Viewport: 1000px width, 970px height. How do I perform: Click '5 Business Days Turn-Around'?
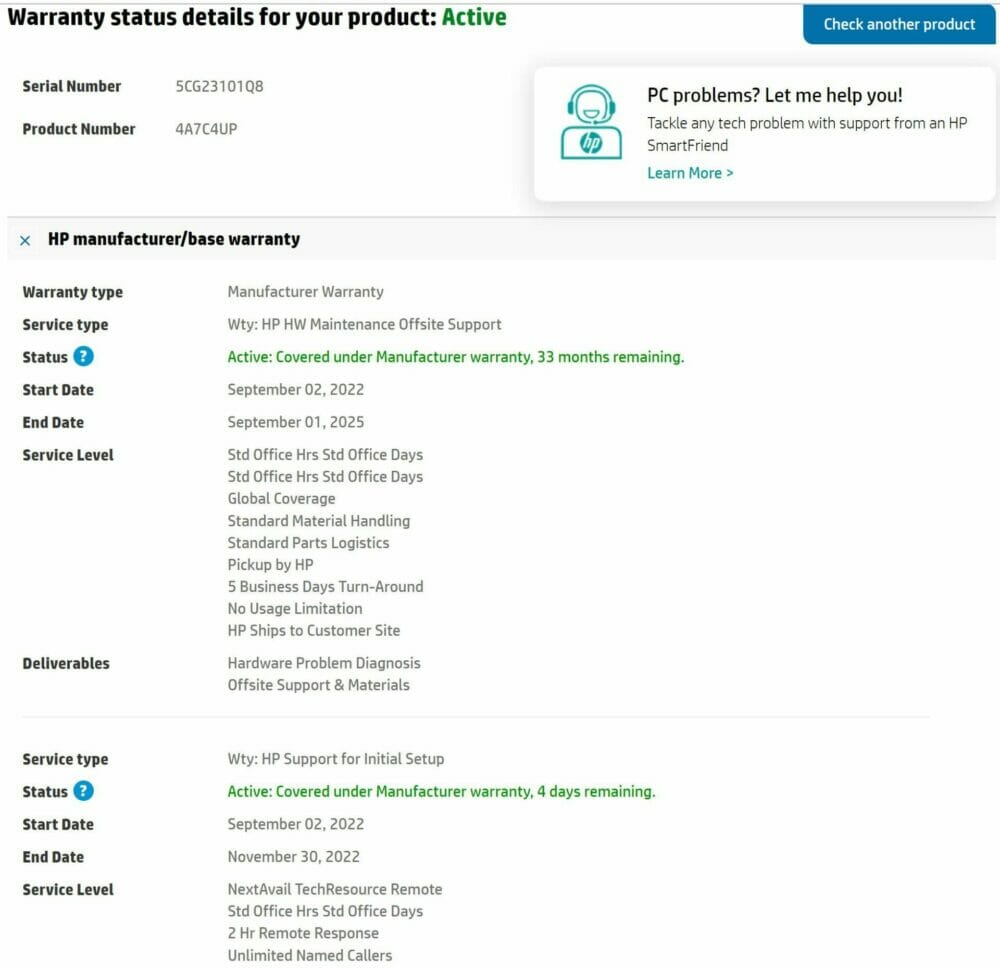(x=325, y=586)
